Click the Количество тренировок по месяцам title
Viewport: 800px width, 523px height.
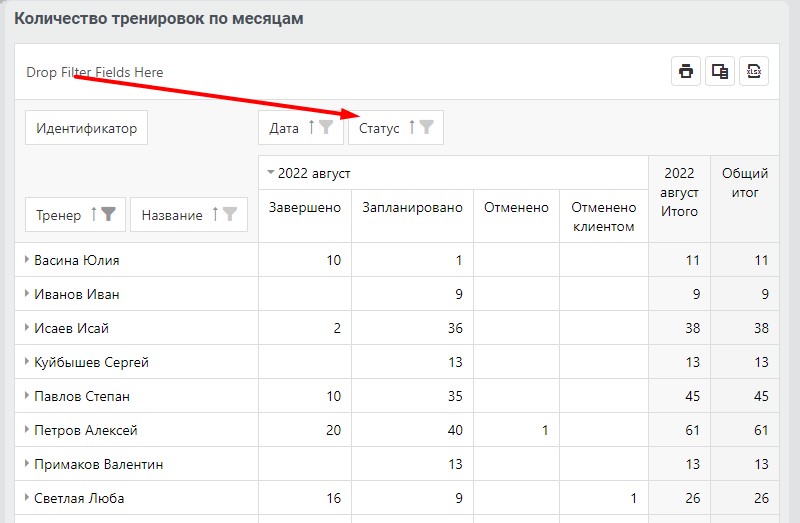click(159, 19)
